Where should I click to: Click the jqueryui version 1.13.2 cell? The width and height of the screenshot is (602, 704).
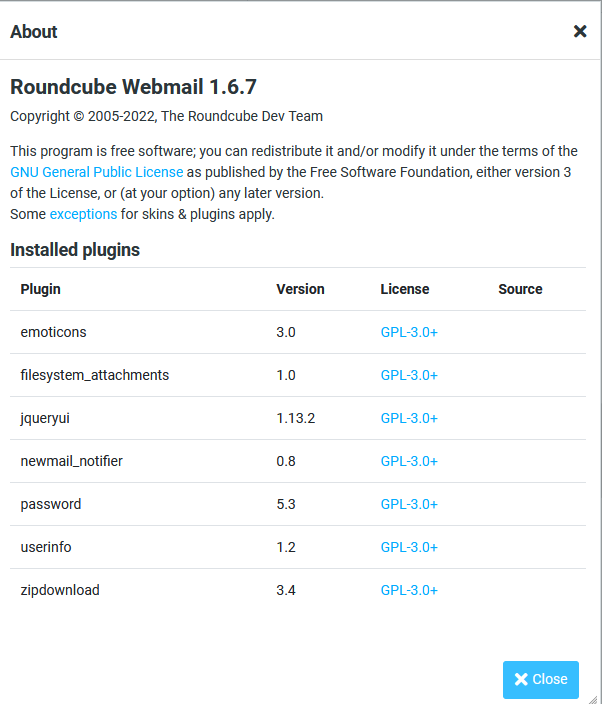[296, 418]
